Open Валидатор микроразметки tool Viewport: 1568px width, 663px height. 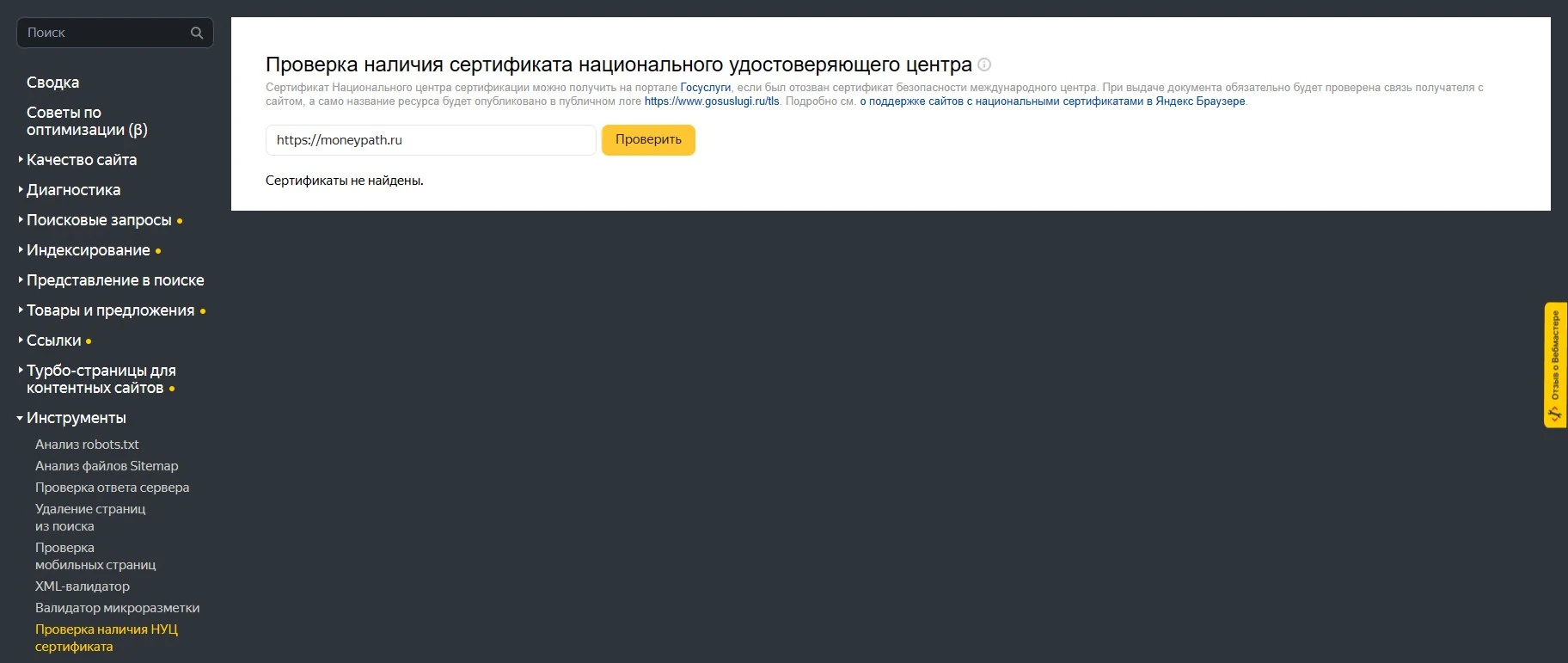tap(117, 608)
